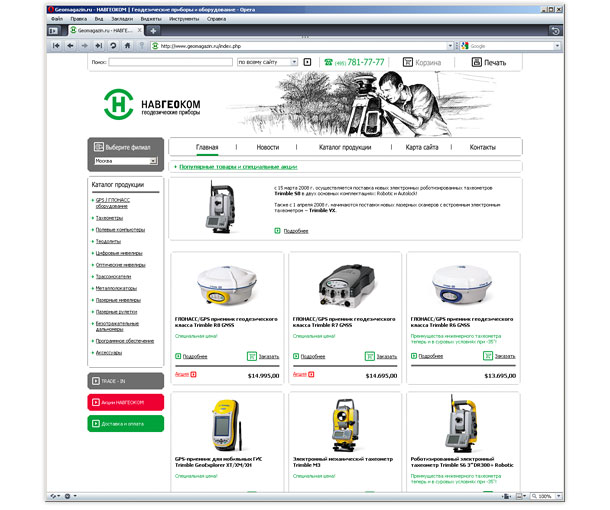Click Подробнее for Trimble R8 GNSS
Image resolution: width=610 pixels, height=510 pixels.
(x=195, y=356)
